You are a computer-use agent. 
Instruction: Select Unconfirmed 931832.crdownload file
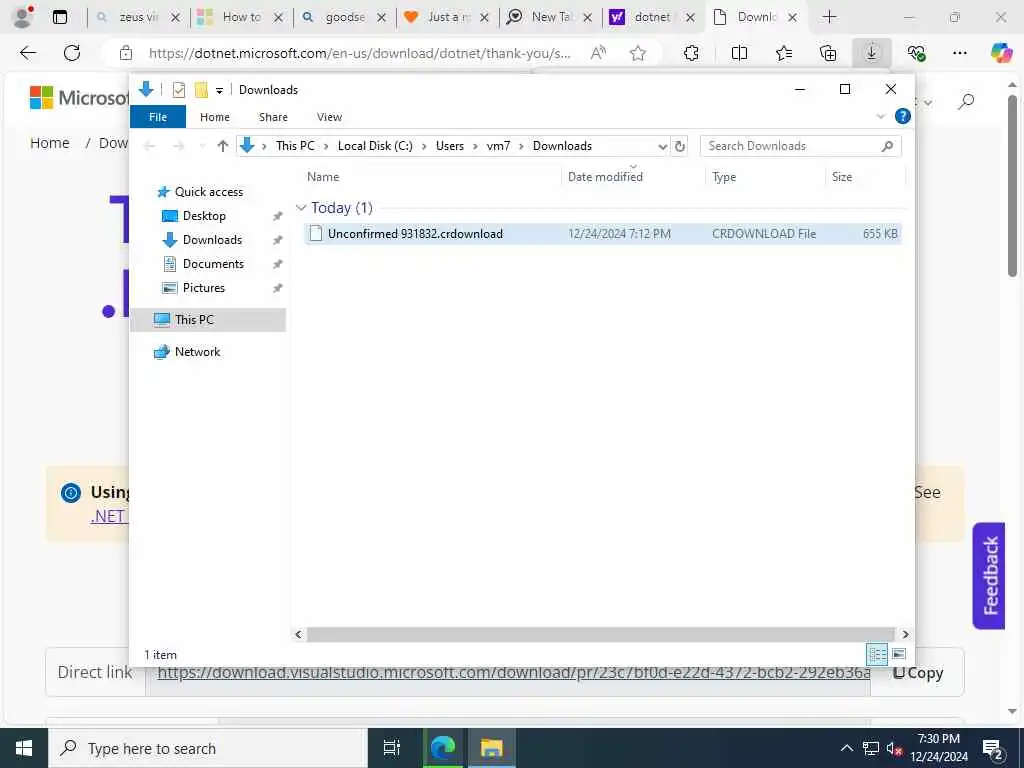click(x=603, y=234)
